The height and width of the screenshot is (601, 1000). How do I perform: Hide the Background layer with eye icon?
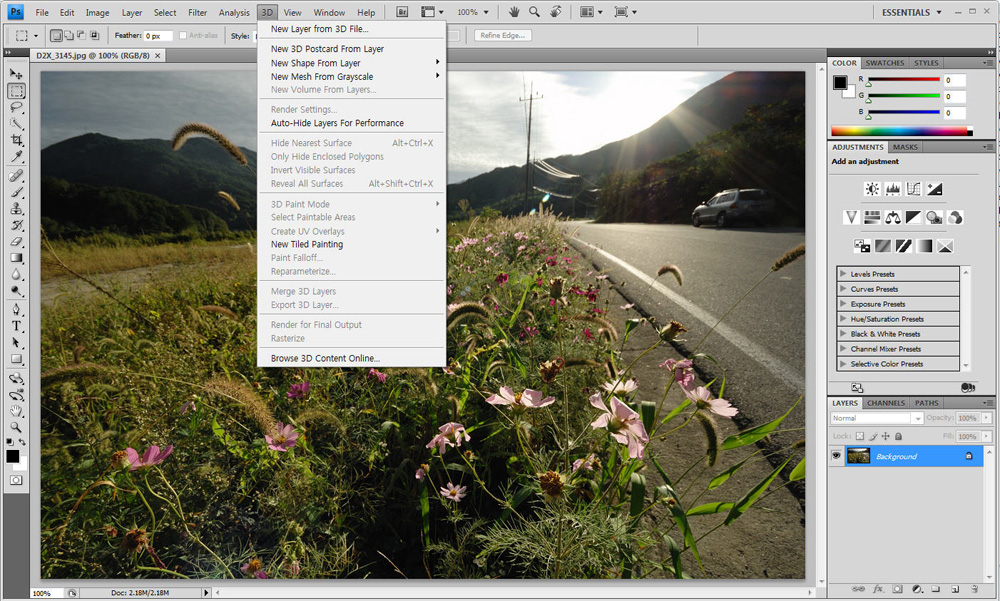click(837, 456)
